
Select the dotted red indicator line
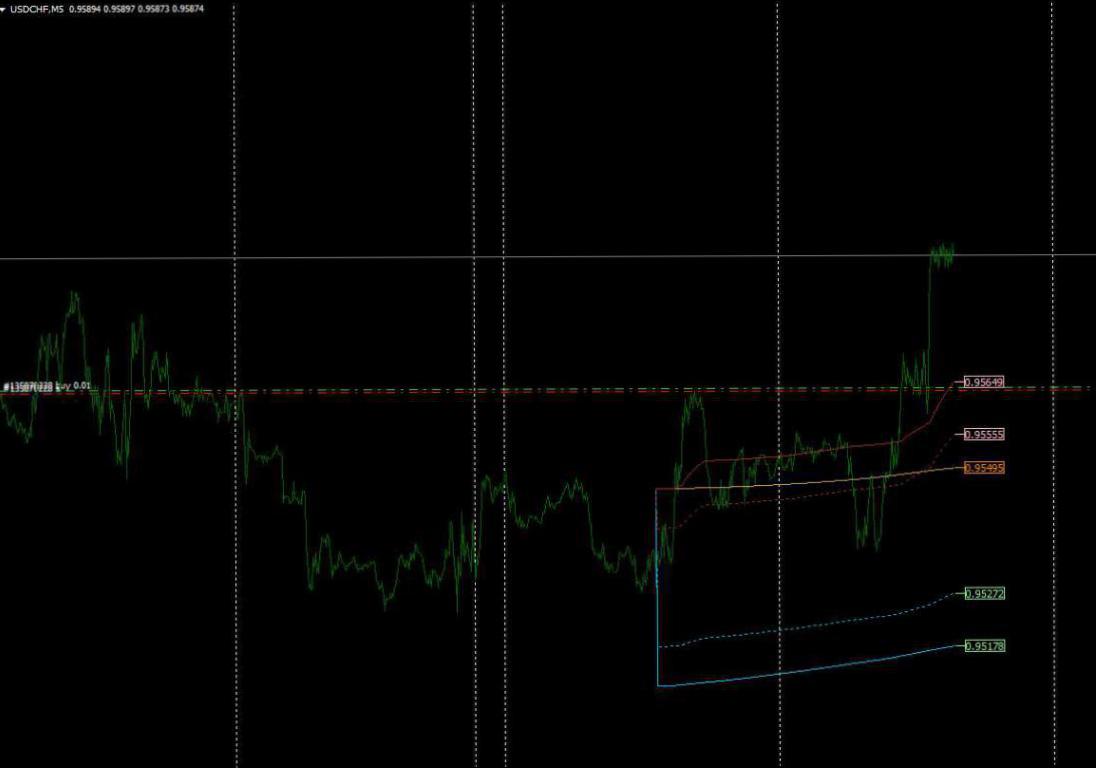tap(800, 498)
